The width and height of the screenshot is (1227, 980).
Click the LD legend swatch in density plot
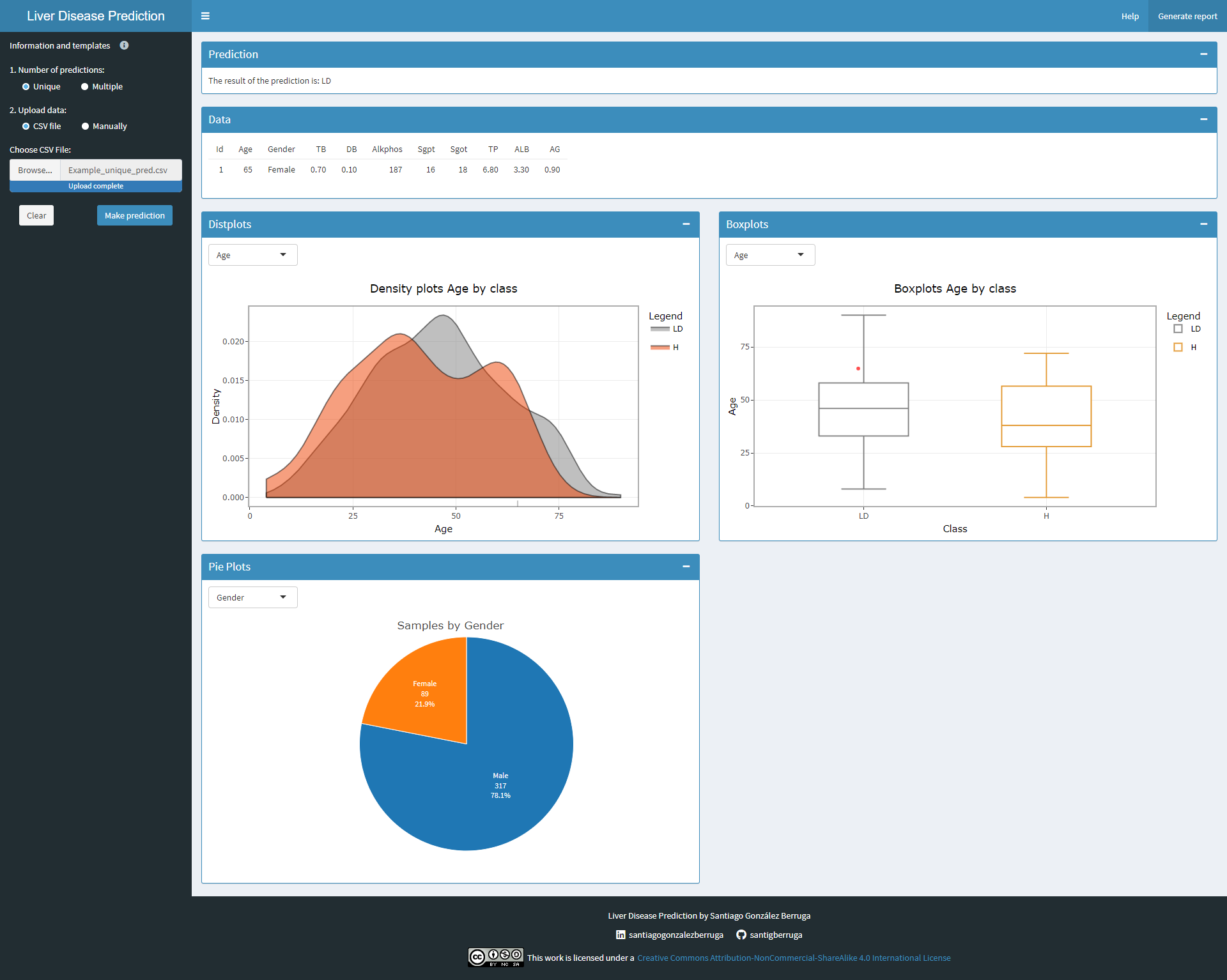coord(660,329)
